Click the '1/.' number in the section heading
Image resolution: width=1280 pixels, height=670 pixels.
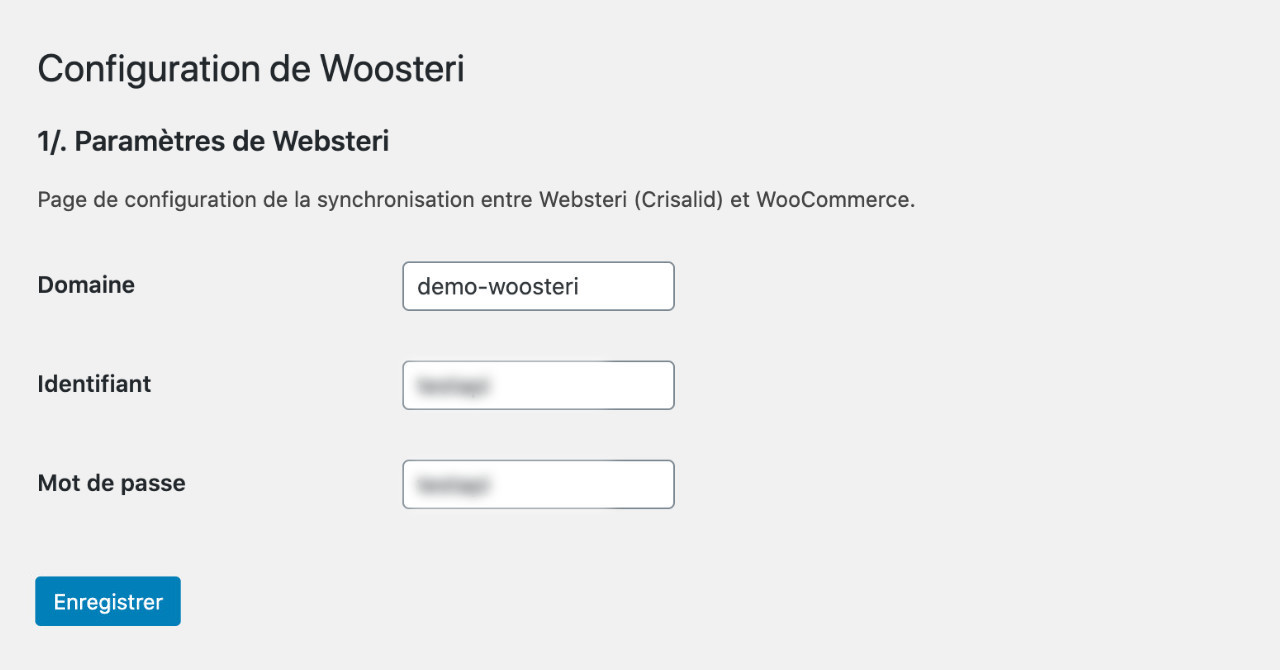52,142
